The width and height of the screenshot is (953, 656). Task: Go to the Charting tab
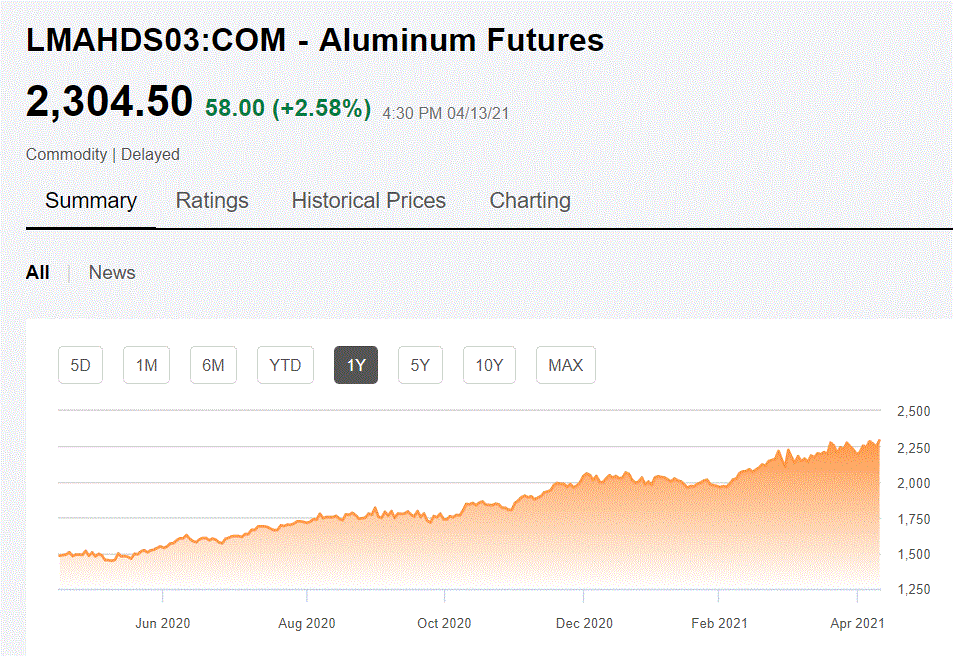click(x=530, y=200)
